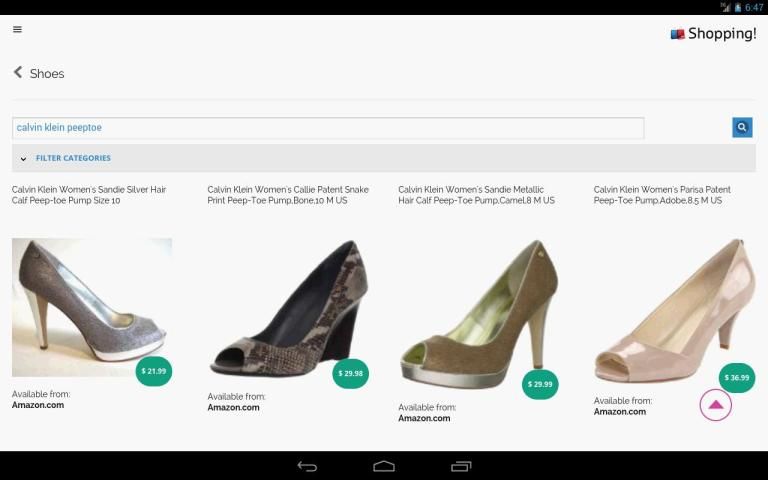Tap the pink scroll-to-top arrow button
This screenshot has width=768, height=480.
click(716, 405)
